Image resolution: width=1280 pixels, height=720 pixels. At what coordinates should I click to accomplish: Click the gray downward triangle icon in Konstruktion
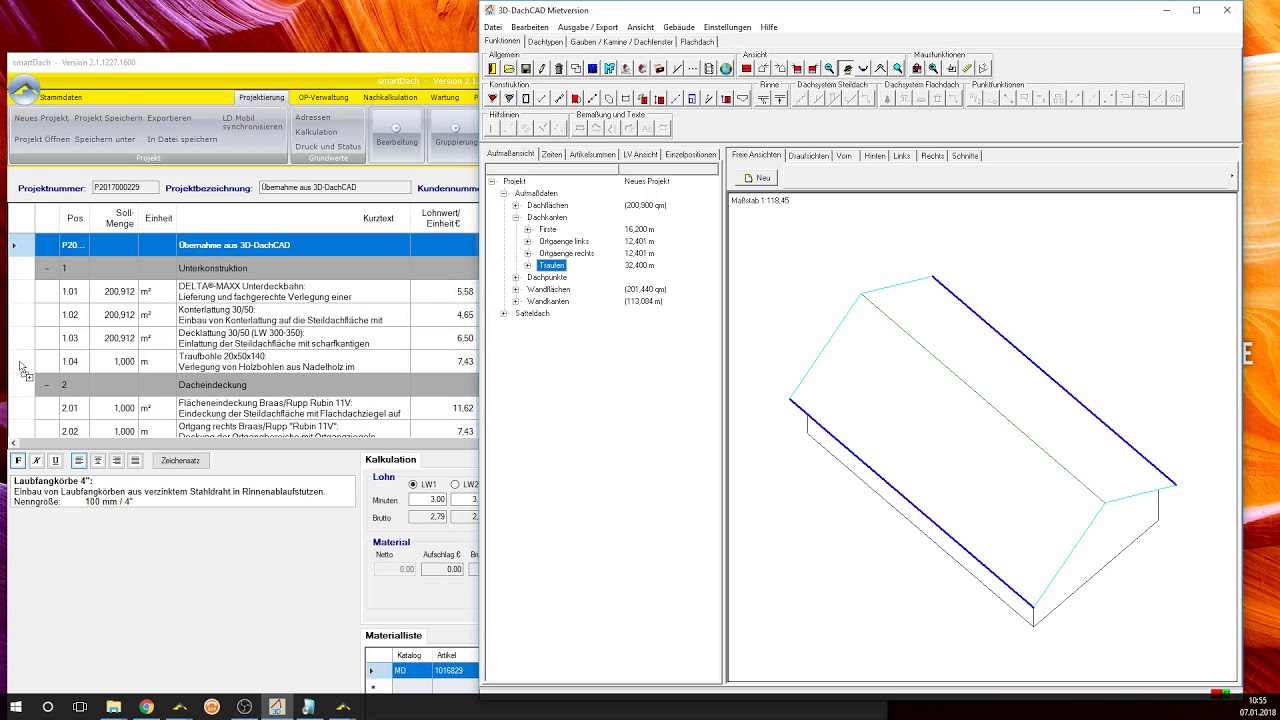(x=509, y=99)
